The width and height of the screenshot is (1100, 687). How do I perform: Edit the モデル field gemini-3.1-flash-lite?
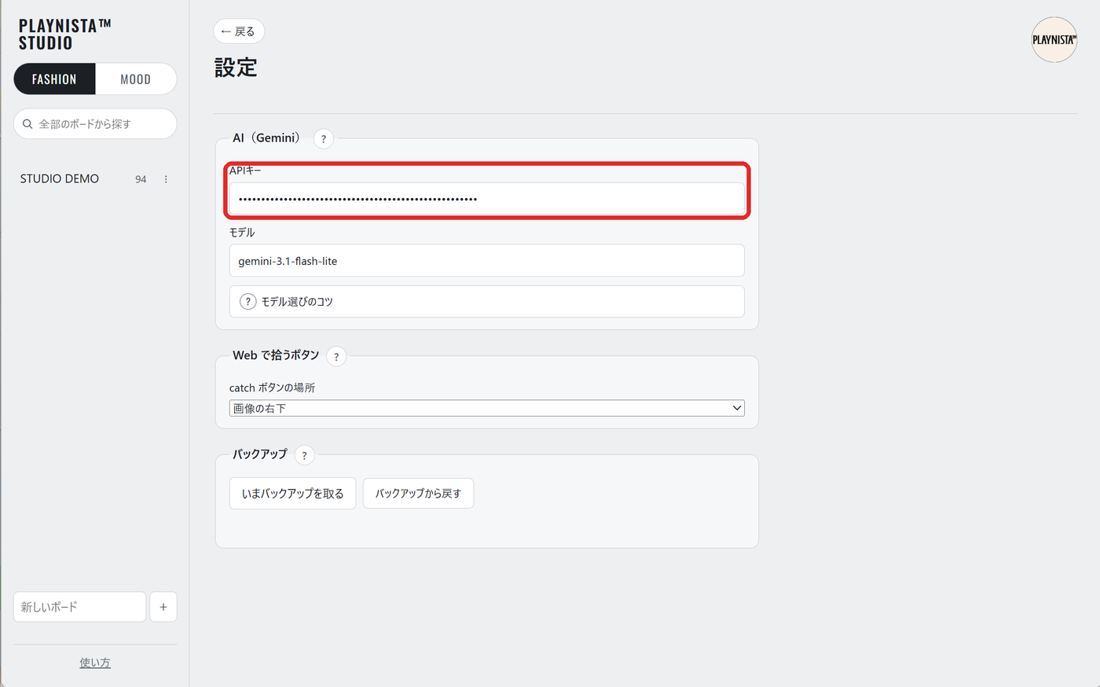[x=486, y=261]
